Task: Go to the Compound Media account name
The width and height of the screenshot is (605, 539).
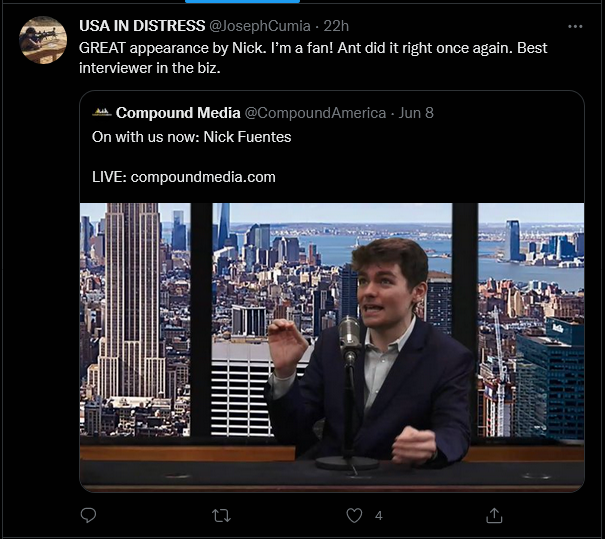Action: (178, 113)
